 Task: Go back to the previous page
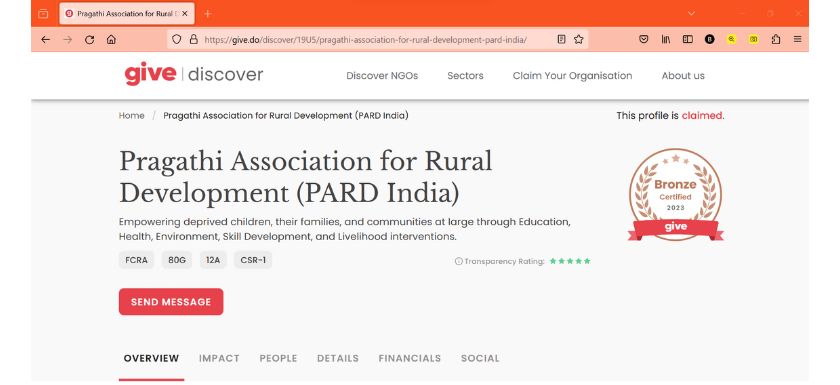tap(46, 40)
